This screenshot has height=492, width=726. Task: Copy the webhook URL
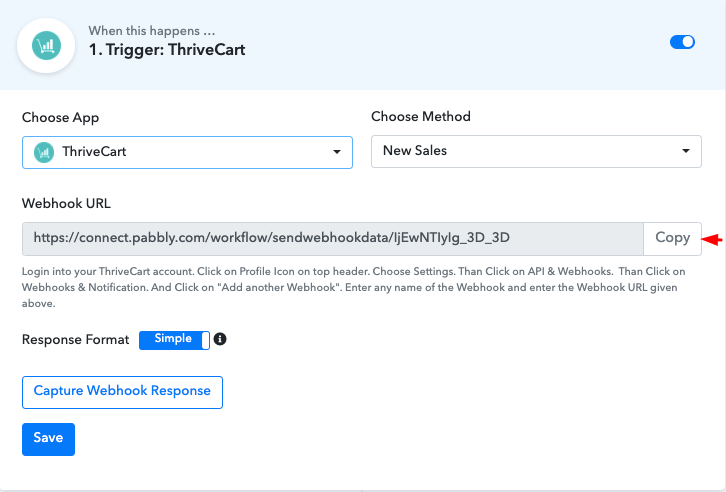pyautogui.click(x=672, y=239)
